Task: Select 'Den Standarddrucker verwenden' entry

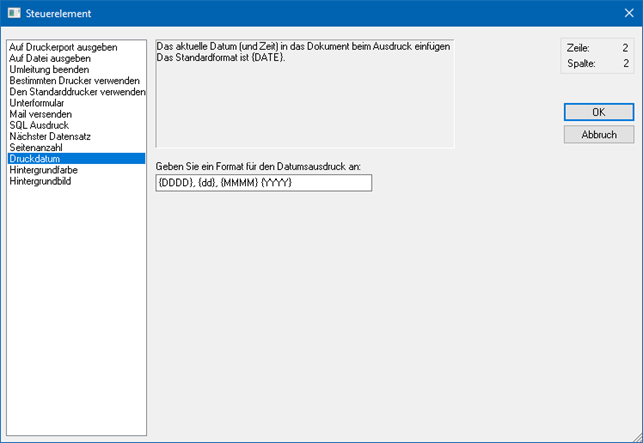Action: [75, 92]
